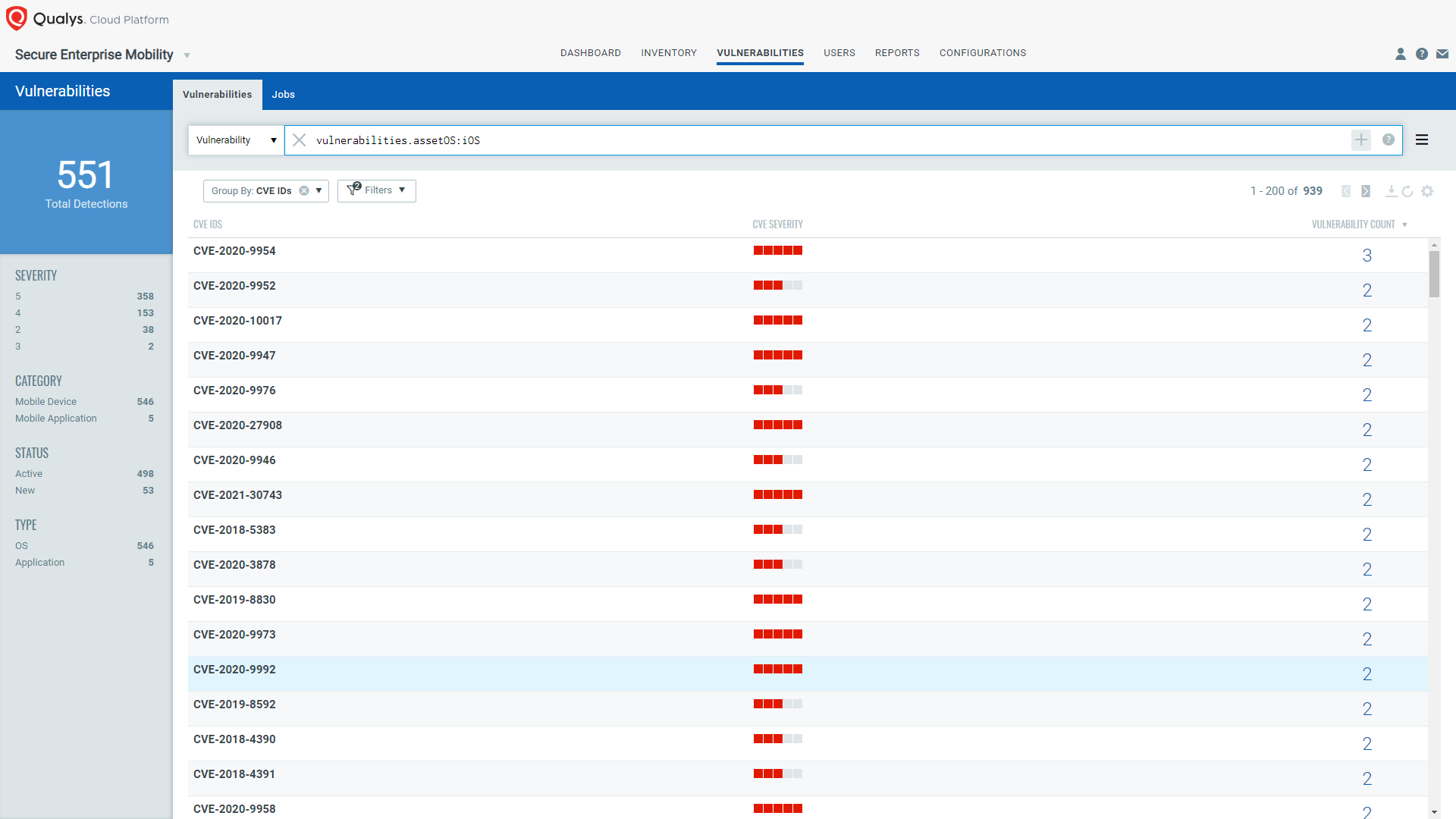Screen dimensions: 1456x819
Task: Select row CVE-2020-9976
Action: click(x=808, y=395)
